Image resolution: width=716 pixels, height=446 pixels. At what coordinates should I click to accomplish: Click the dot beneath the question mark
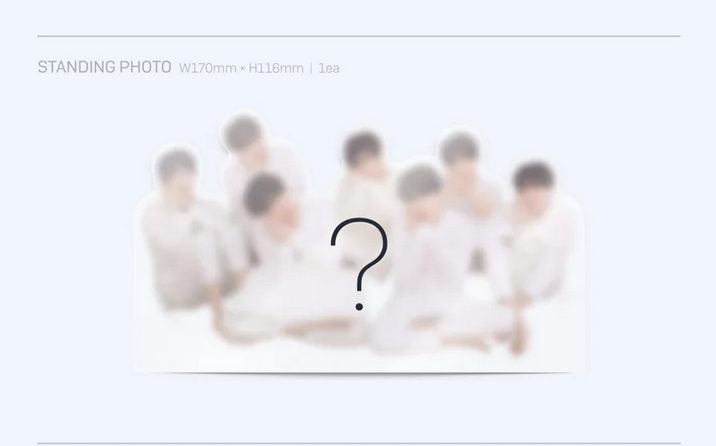click(x=359, y=307)
